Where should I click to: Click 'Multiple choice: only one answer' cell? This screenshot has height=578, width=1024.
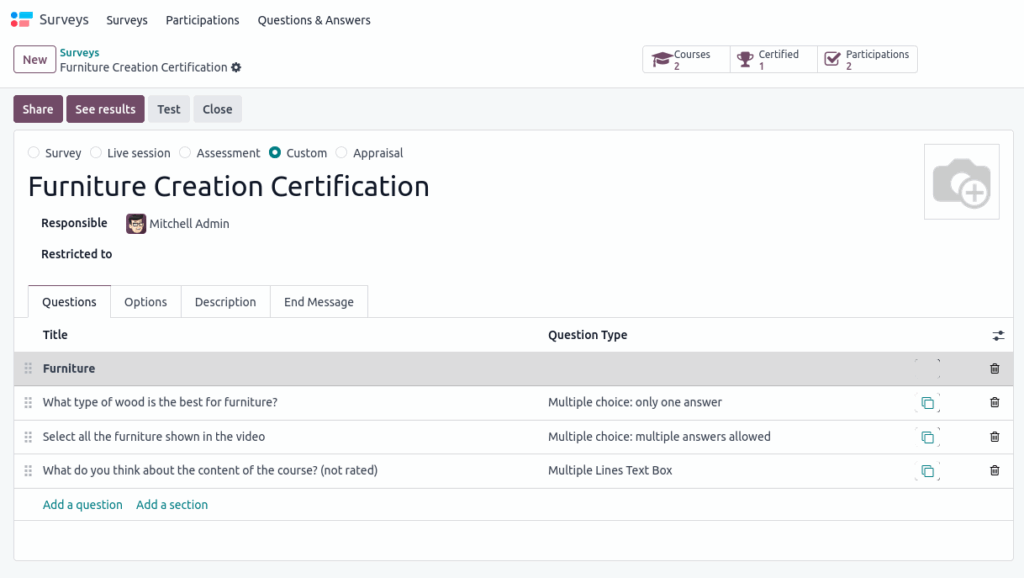click(x=635, y=402)
